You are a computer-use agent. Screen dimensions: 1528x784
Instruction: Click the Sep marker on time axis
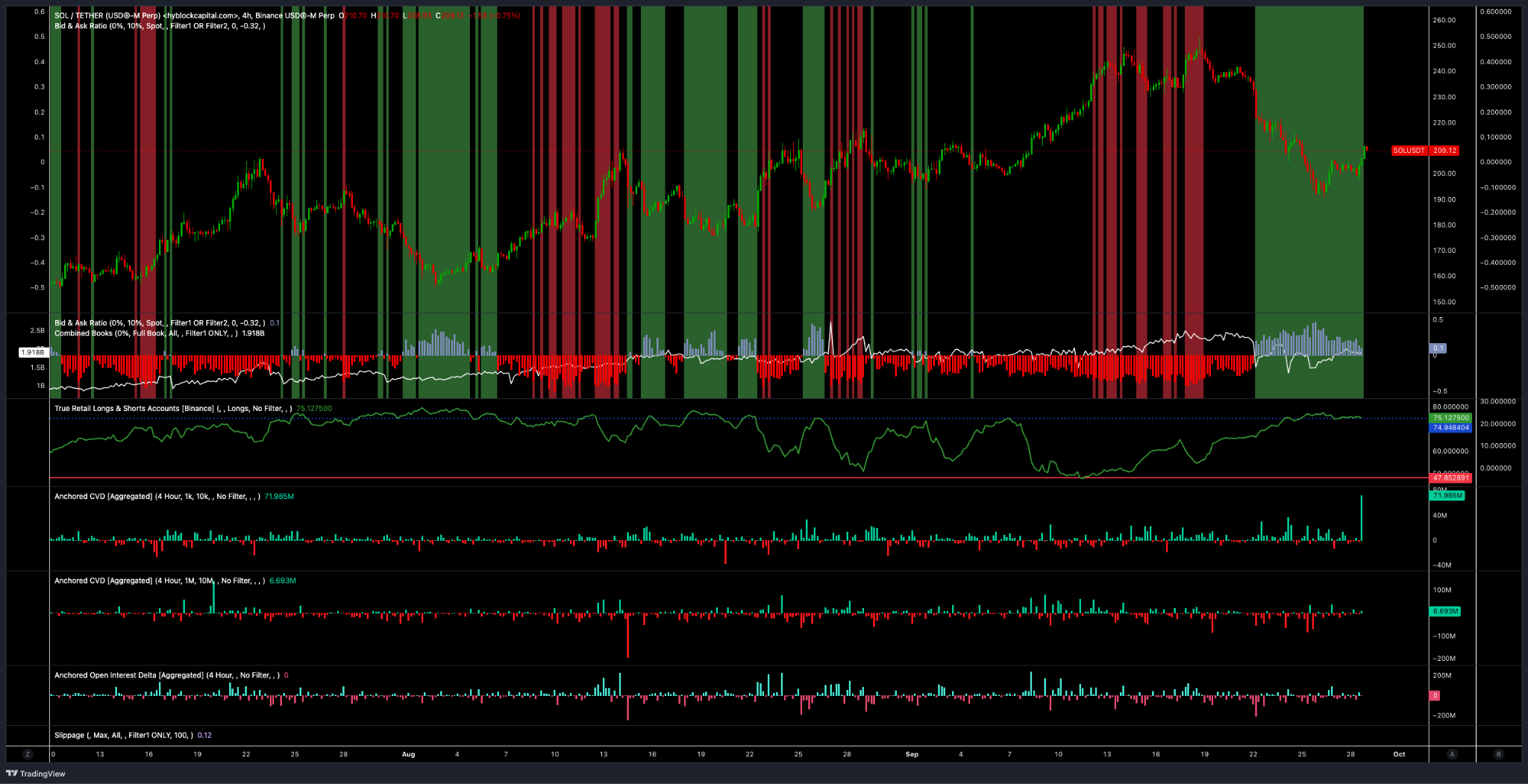point(912,754)
